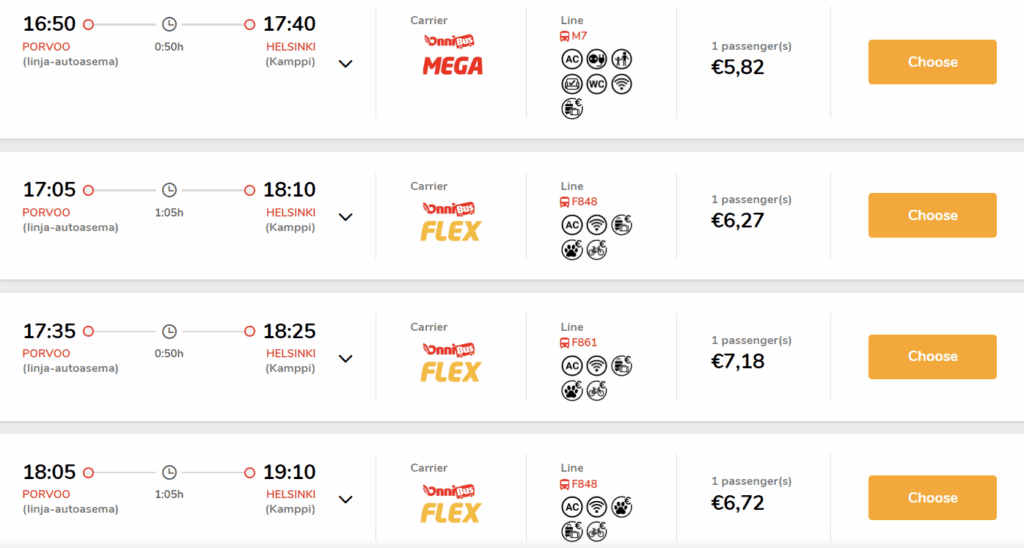Click the Wi-Fi icon on the 18:05 bus

point(596,507)
